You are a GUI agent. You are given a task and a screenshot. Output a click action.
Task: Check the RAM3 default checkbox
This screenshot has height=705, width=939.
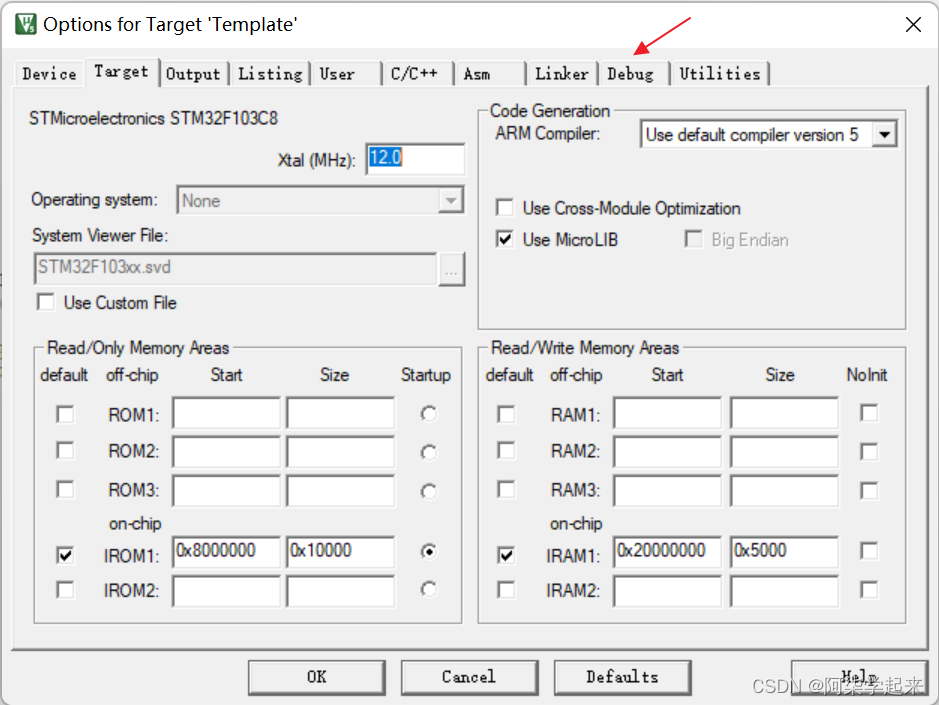pyautogui.click(x=506, y=489)
